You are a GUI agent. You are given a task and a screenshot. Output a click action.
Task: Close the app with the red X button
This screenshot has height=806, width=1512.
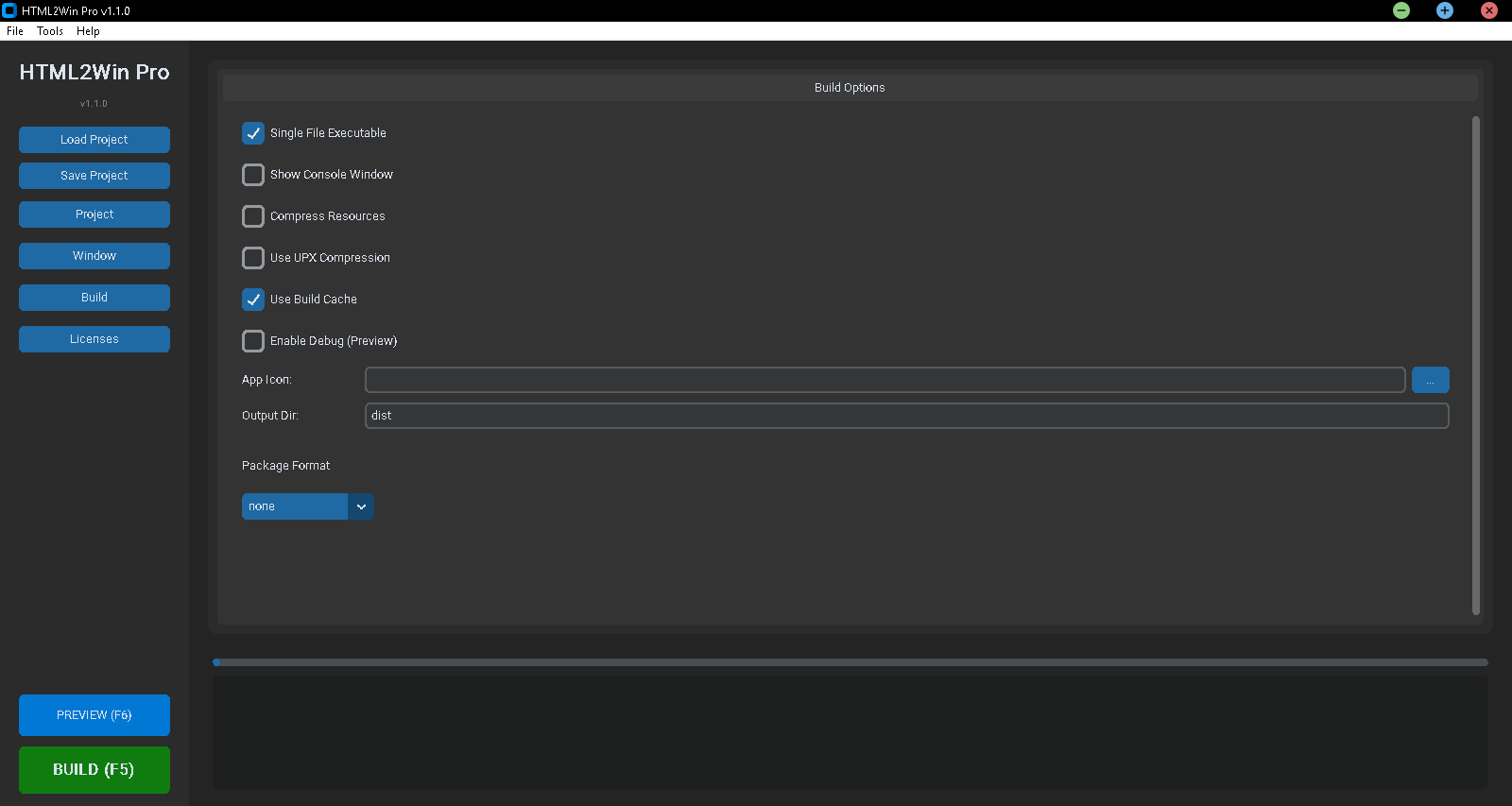tap(1489, 10)
